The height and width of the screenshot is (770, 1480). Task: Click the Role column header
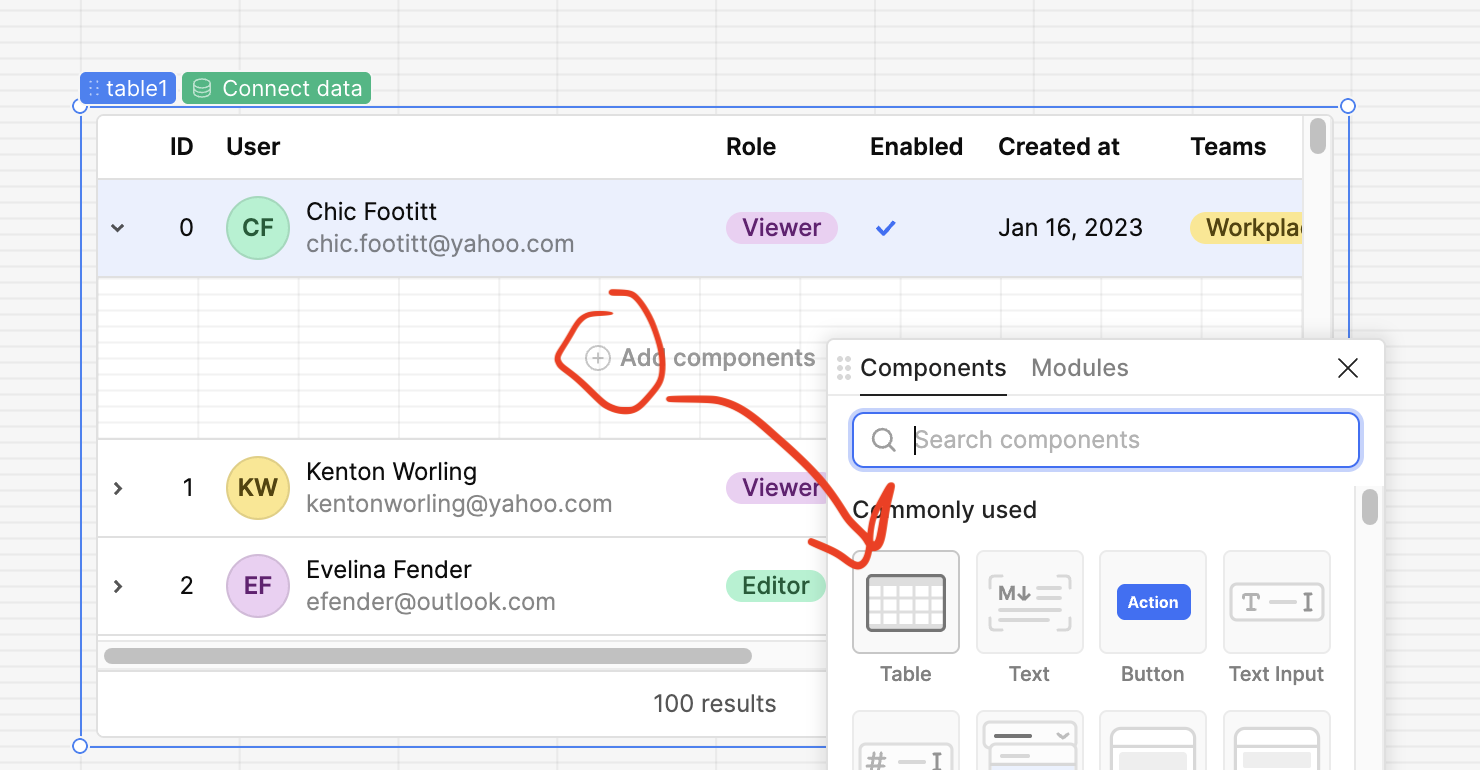(751, 147)
